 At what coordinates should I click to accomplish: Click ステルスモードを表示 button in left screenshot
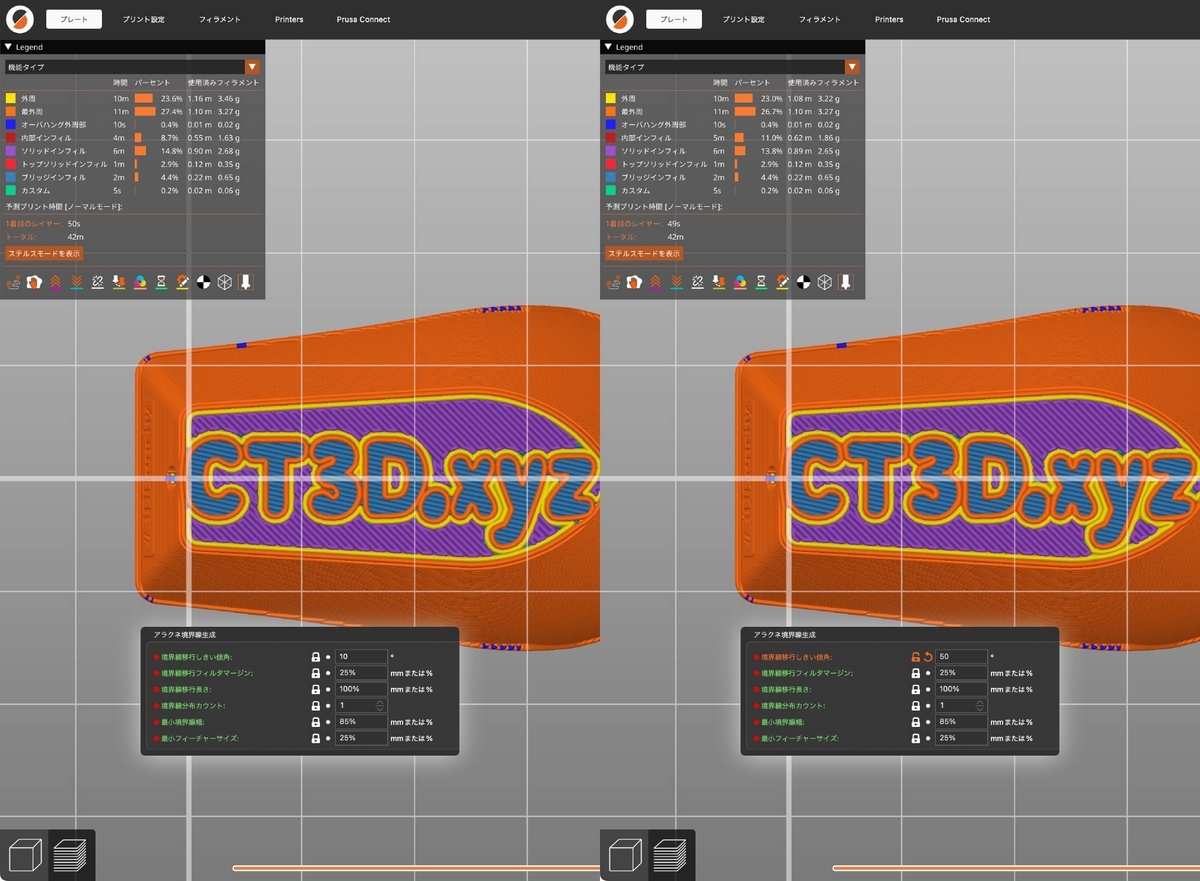coord(44,254)
